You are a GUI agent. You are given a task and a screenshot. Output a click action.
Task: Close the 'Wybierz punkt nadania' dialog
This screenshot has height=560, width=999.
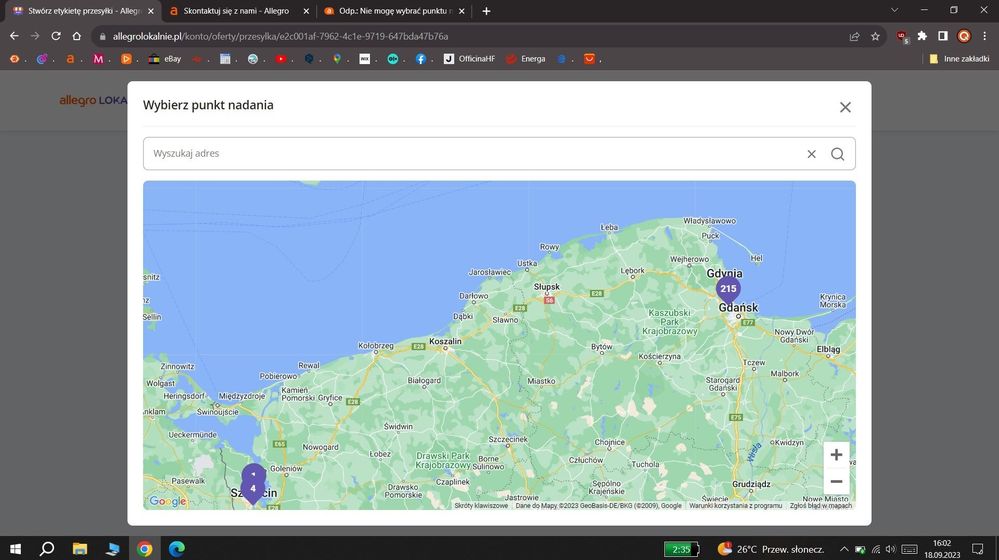point(845,107)
